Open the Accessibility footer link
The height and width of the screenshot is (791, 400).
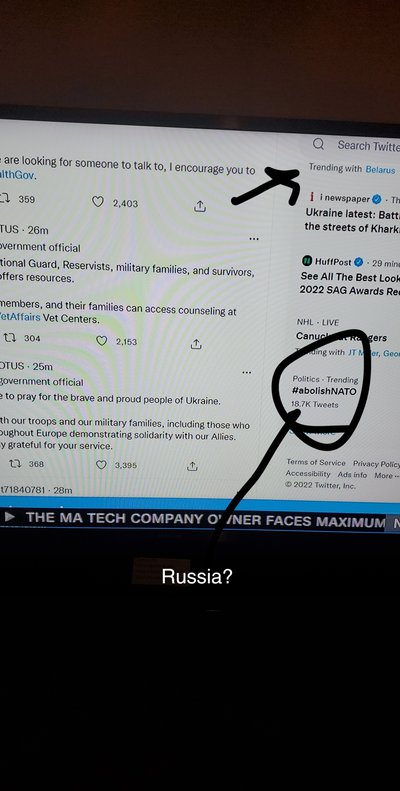coord(308,474)
